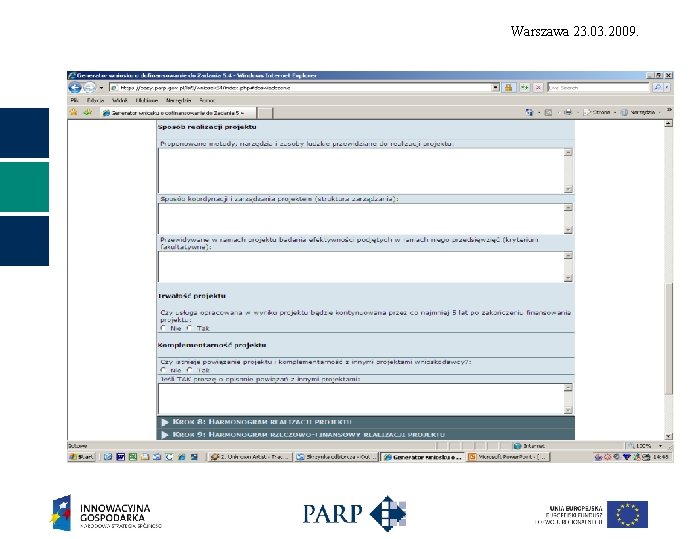Click the linked projects description text area
The height and width of the screenshot is (539, 700).
pyautogui.click(x=361, y=399)
